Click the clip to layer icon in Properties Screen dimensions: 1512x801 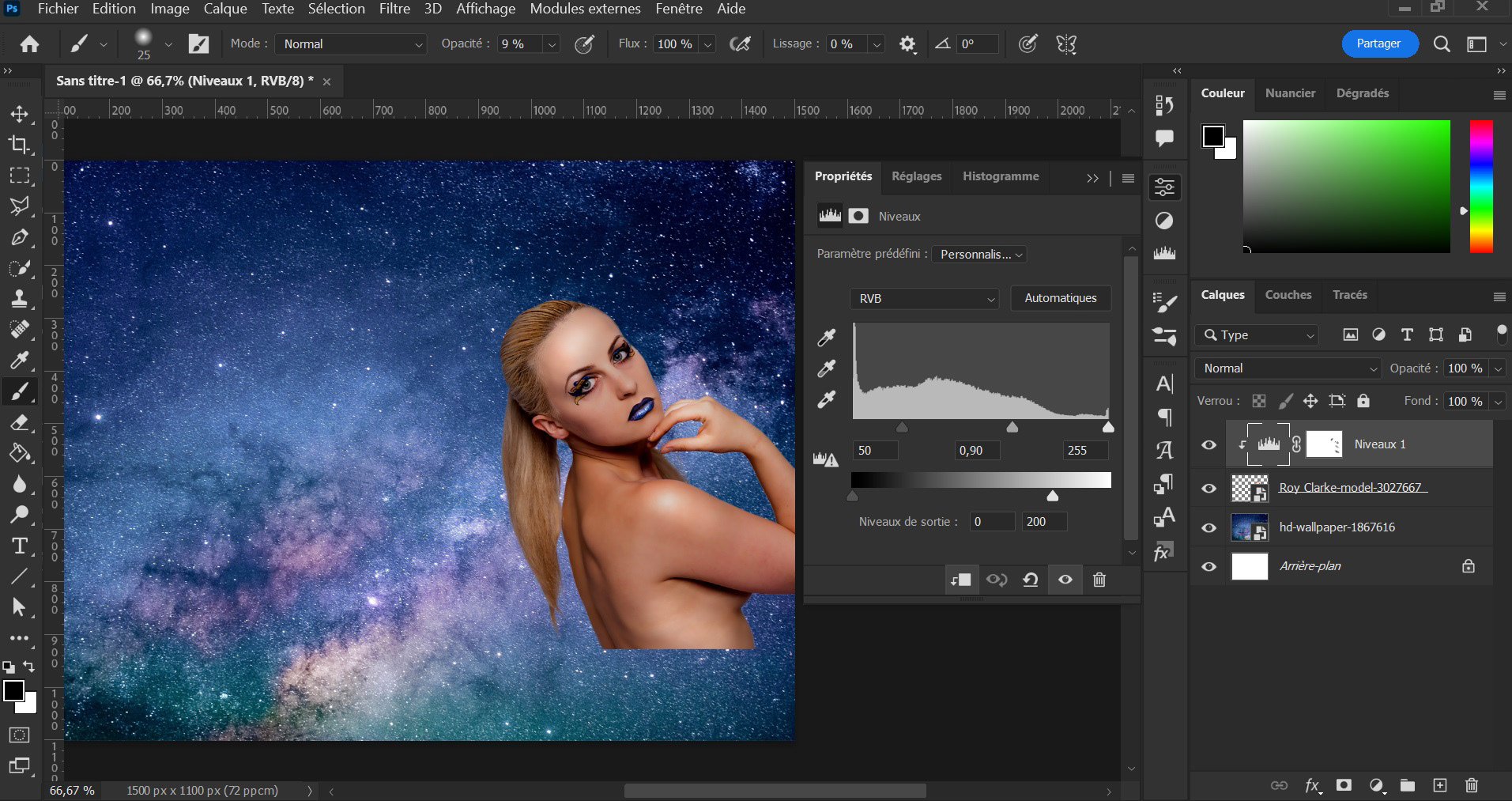[961, 580]
